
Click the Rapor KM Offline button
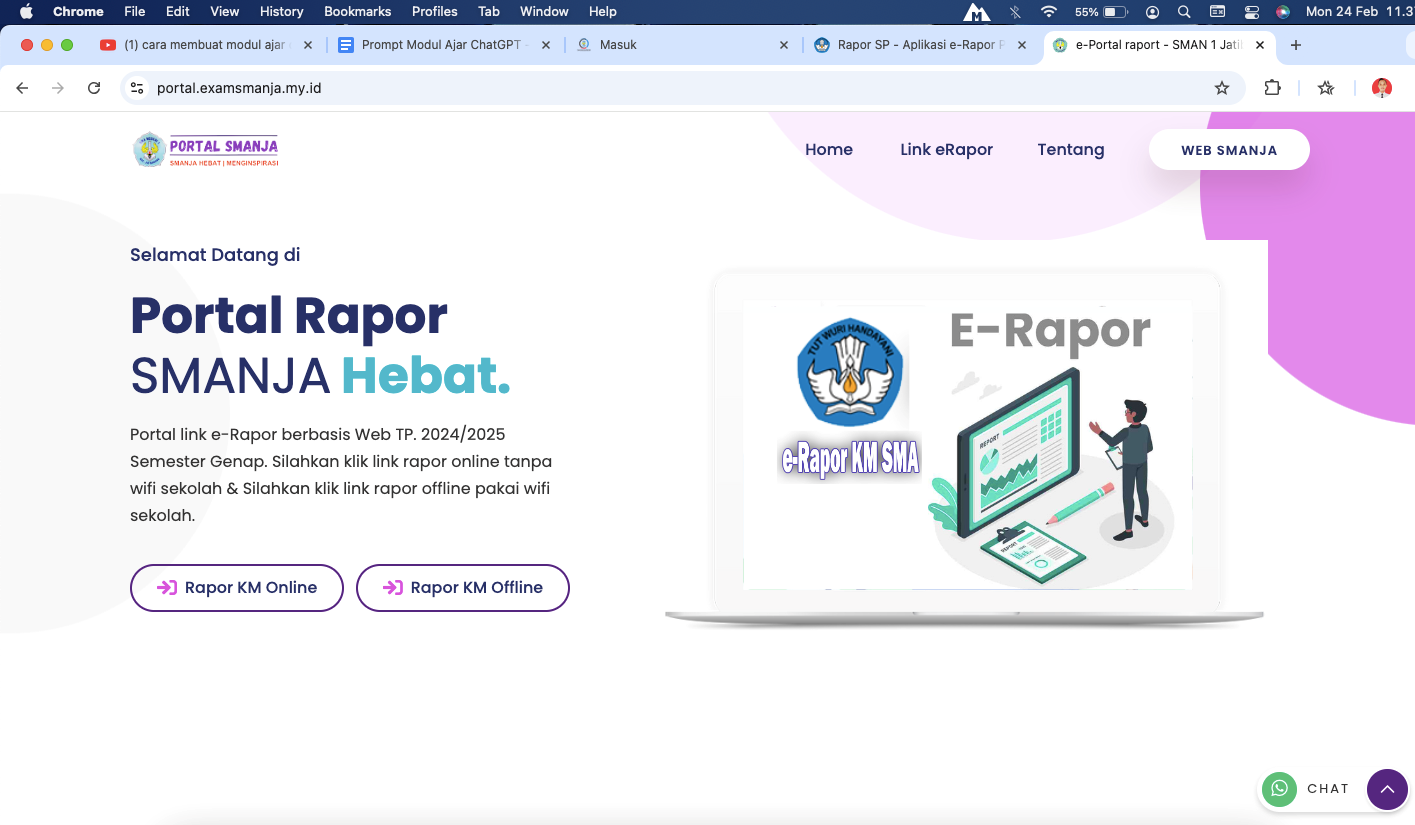click(x=463, y=588)
